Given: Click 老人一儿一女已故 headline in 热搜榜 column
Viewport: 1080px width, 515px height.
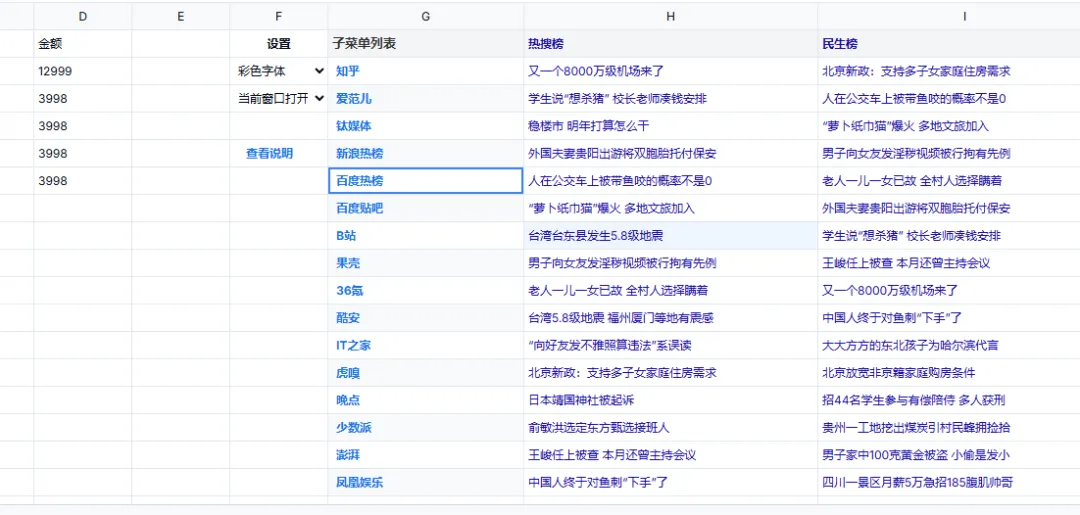Looking at the screenshot, I should click(618, 291).
